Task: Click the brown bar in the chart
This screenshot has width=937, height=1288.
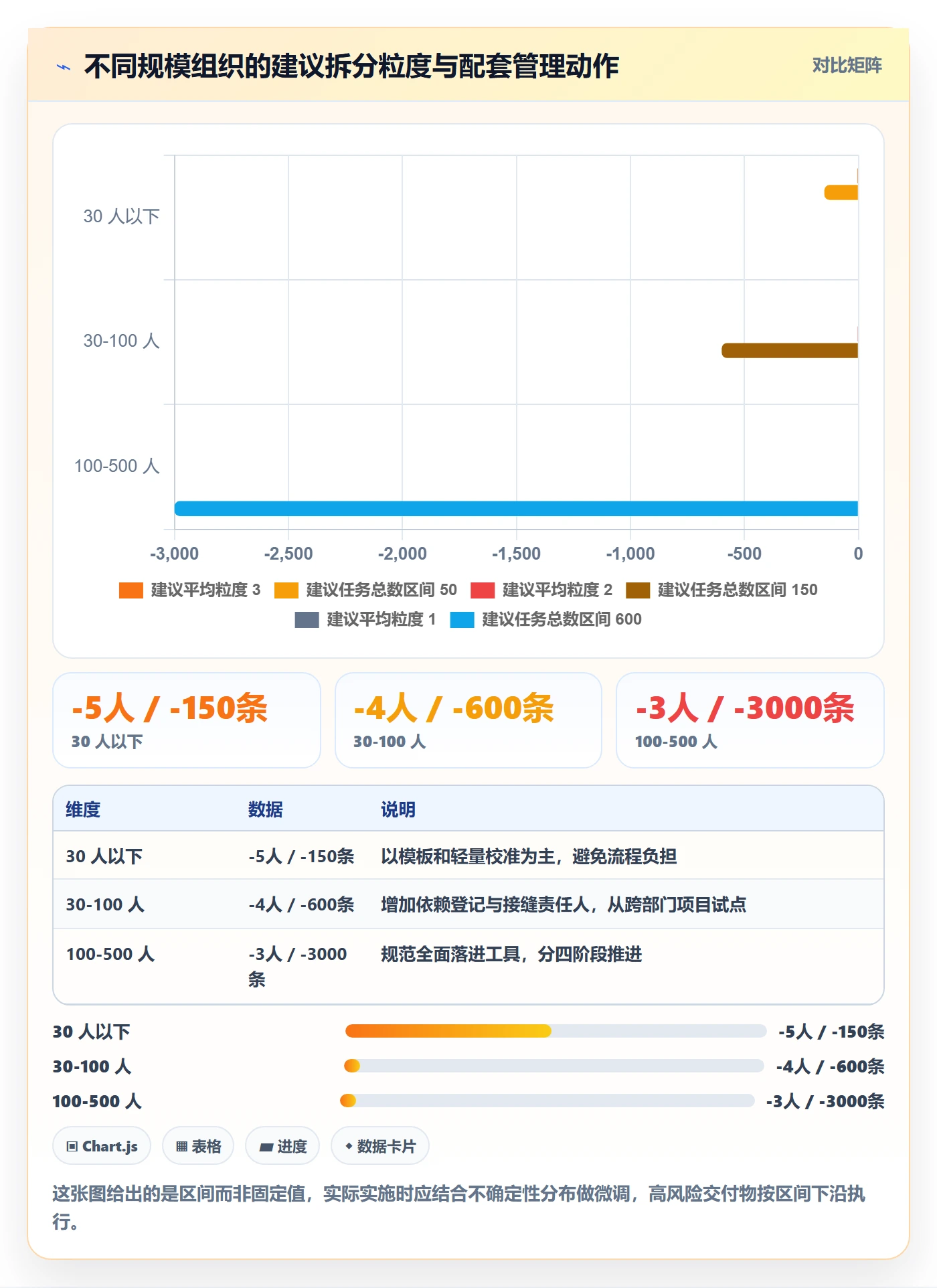Action: point(790,350)
